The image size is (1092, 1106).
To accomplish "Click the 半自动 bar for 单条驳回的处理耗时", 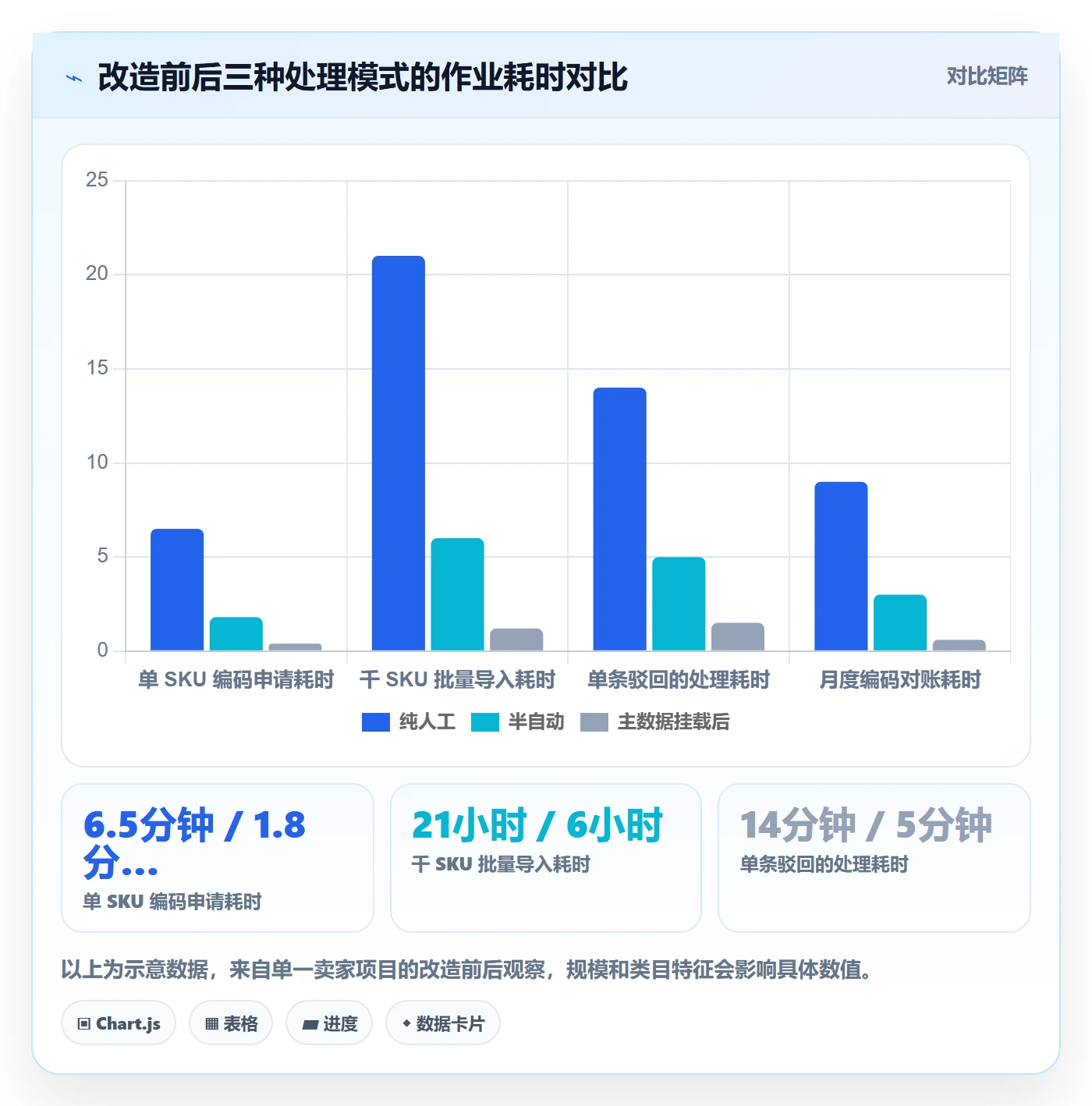I will [679, 604].
